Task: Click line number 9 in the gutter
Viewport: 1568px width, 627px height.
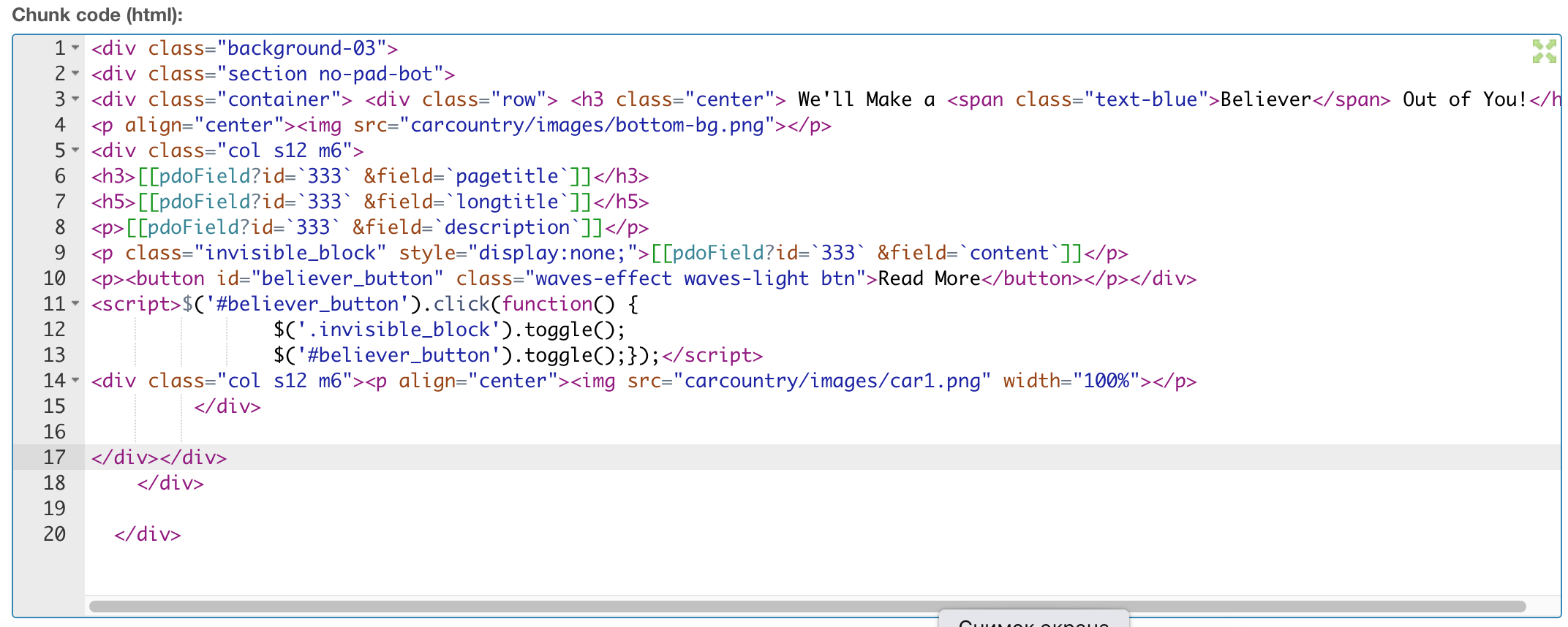Action: tap(60, 253)
